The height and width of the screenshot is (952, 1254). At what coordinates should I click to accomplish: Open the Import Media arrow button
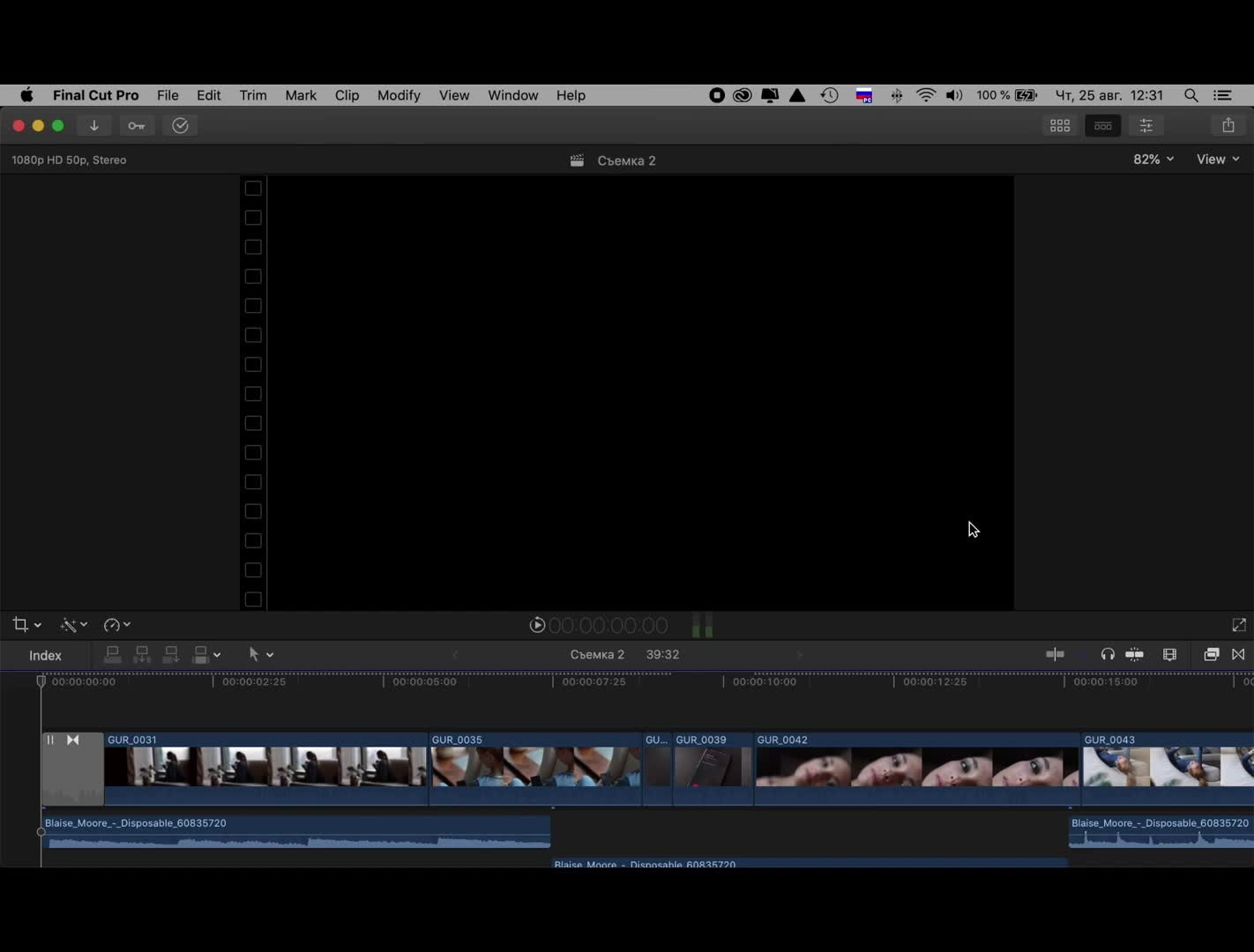93,126
